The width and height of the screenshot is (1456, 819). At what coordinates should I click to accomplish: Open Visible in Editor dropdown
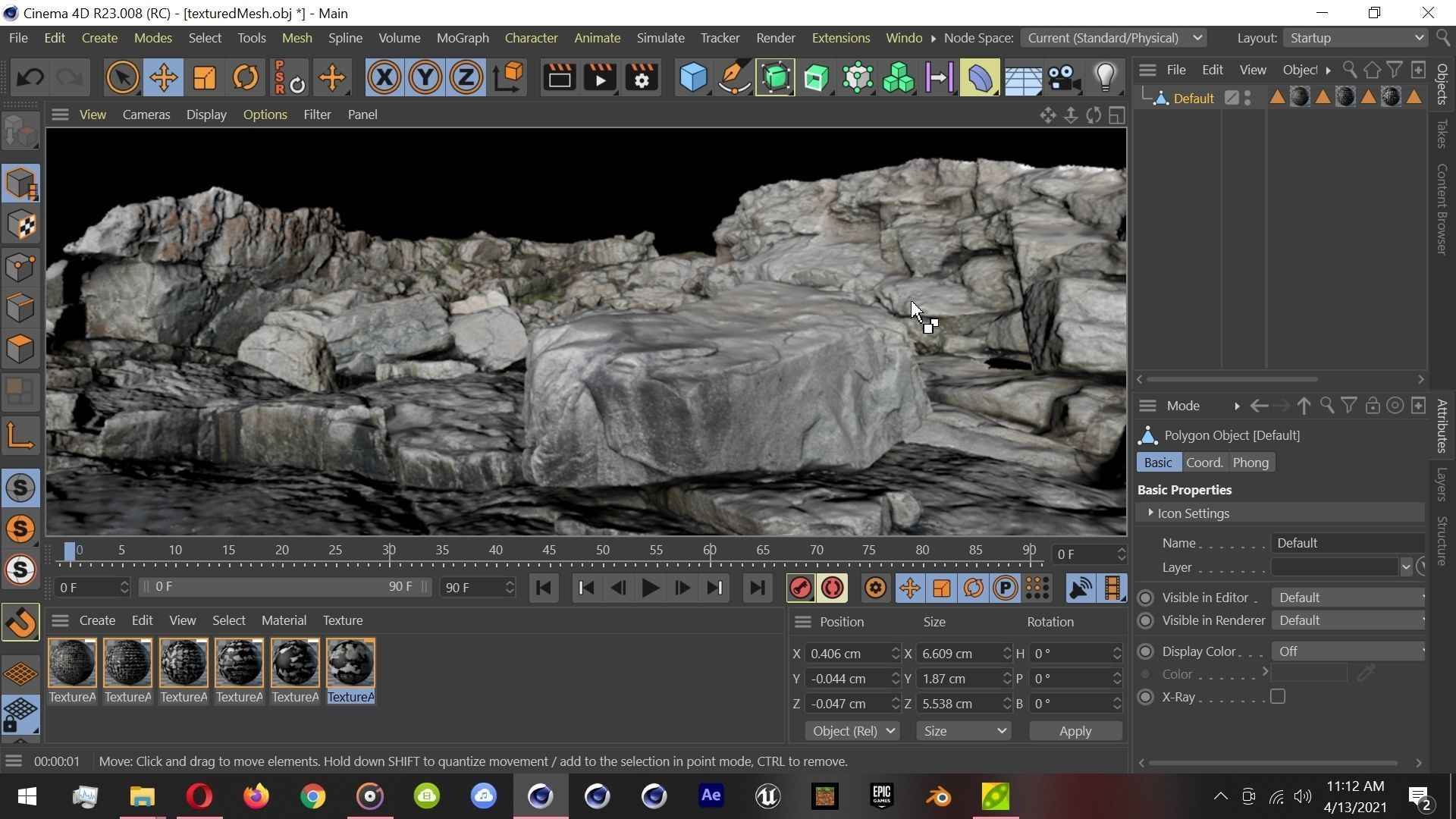coord(1350,598)
